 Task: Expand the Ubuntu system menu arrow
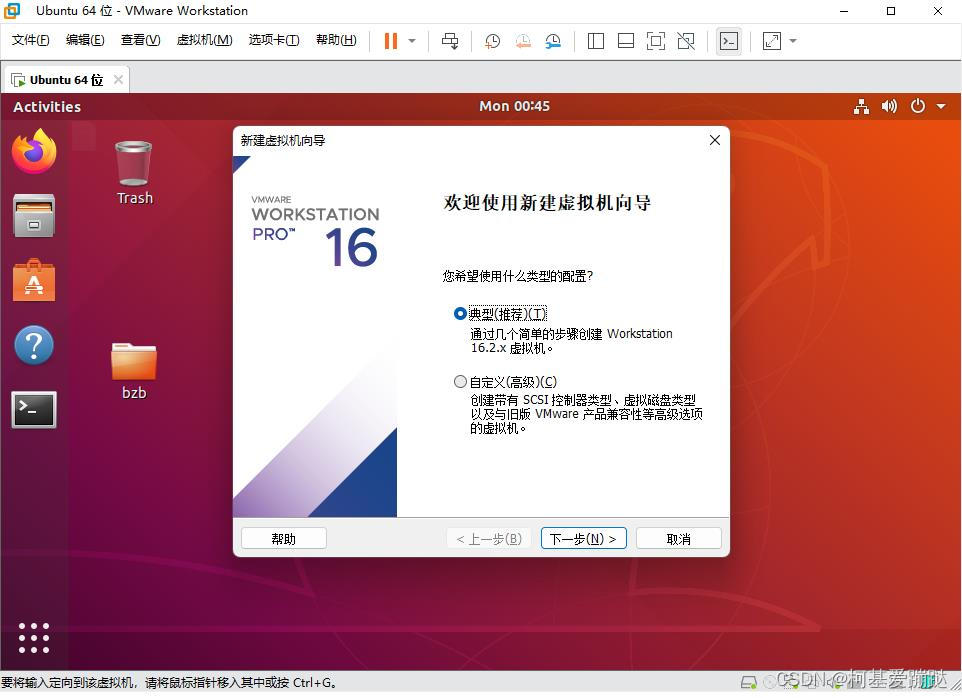click(941, 107)
